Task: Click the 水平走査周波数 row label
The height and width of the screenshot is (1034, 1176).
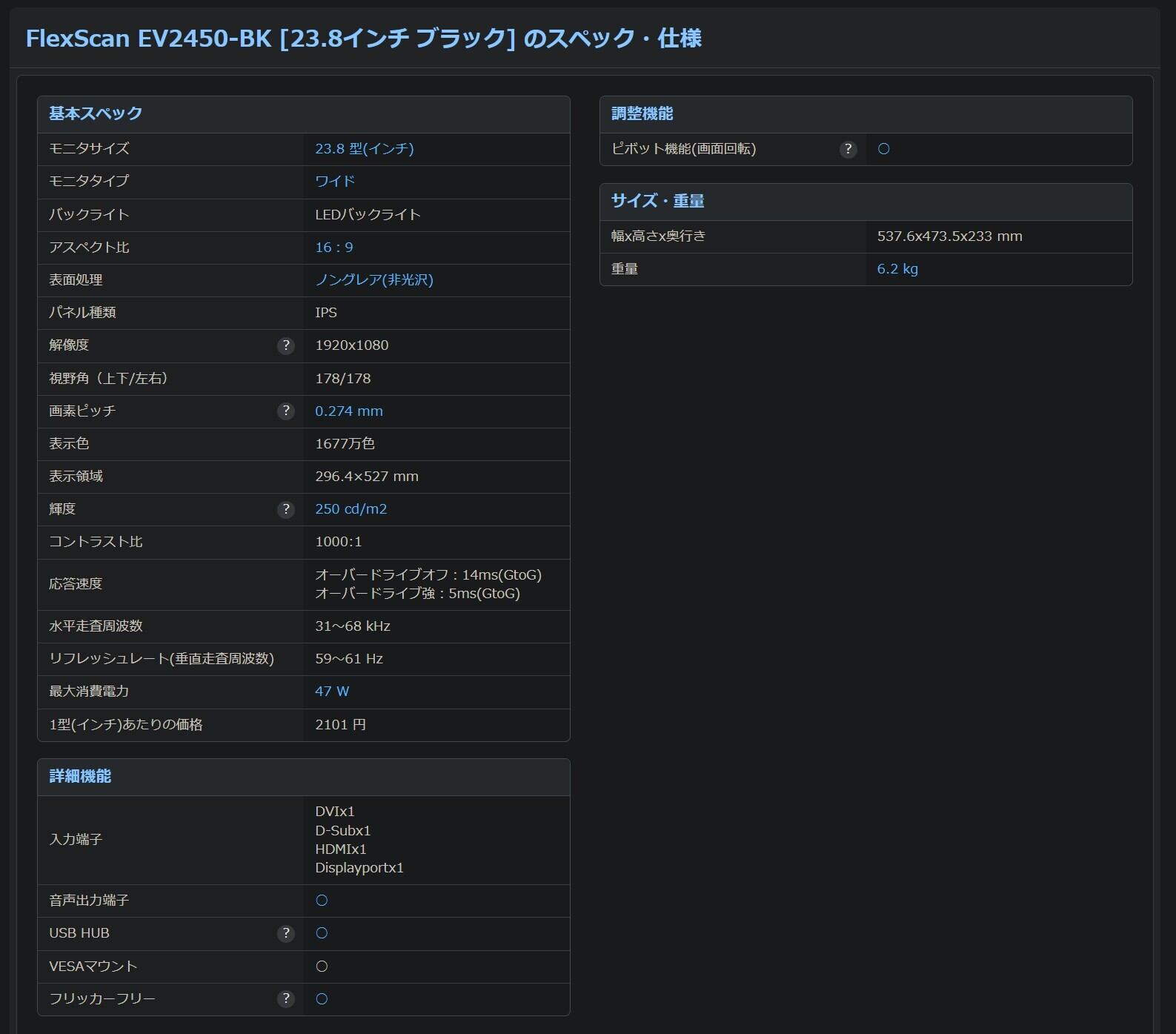Action: [x=96, y=626]
